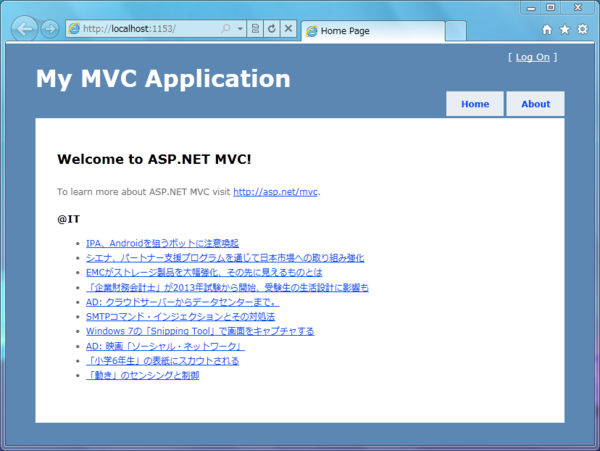This screenshot has height=451, width=600.
Task: Open the browser Home icon
Action: pyautogui.click(x=547, y=29)
